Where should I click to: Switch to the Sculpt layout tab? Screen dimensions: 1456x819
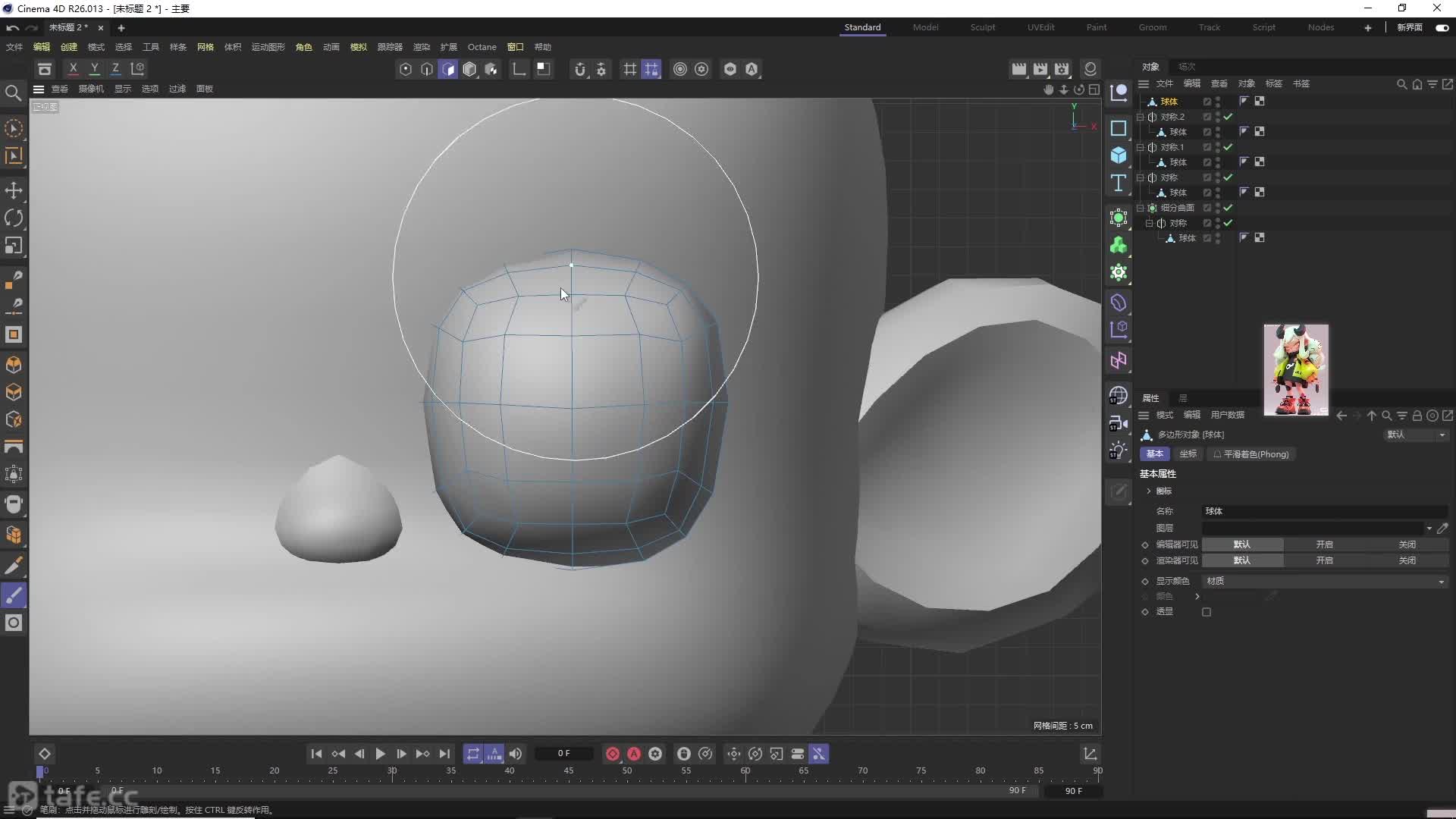pyautogui.click(x=982, y=27)
